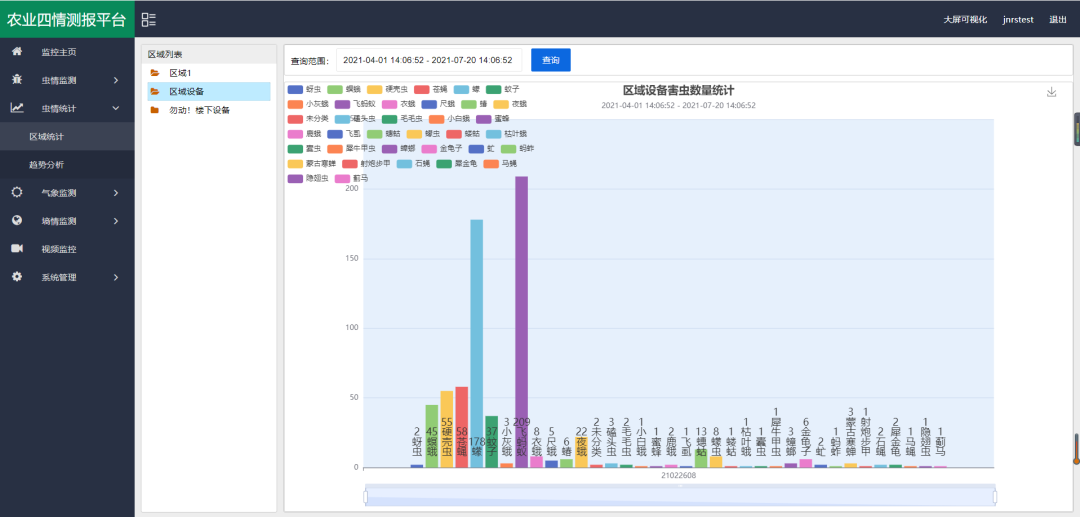1080x517 pixels.
Task: Click the folder icon of 勿动！楼下设备
Action: click(155, 109)
